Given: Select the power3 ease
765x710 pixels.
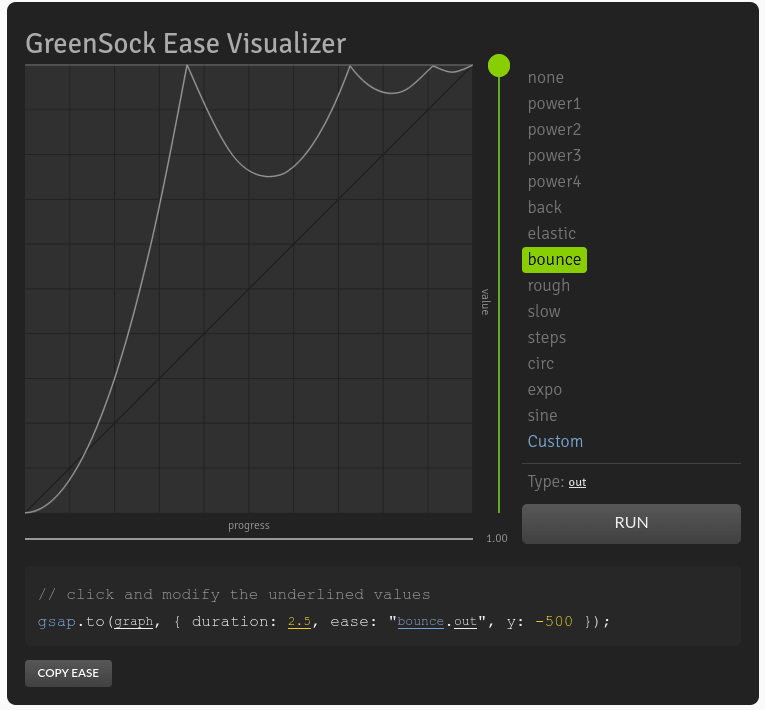Looking at the screenshot, I should [x=554, y=156].
